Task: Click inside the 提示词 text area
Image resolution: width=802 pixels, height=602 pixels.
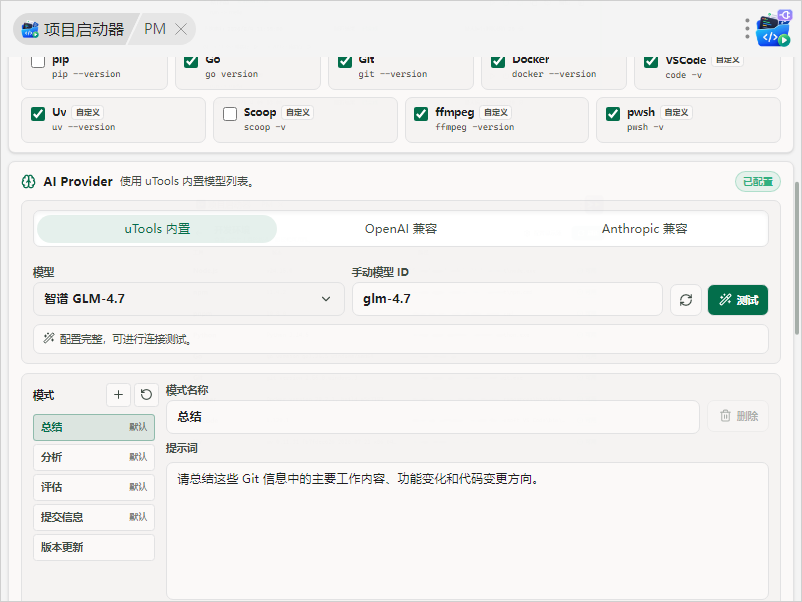Action: click(x=467, y=531)
